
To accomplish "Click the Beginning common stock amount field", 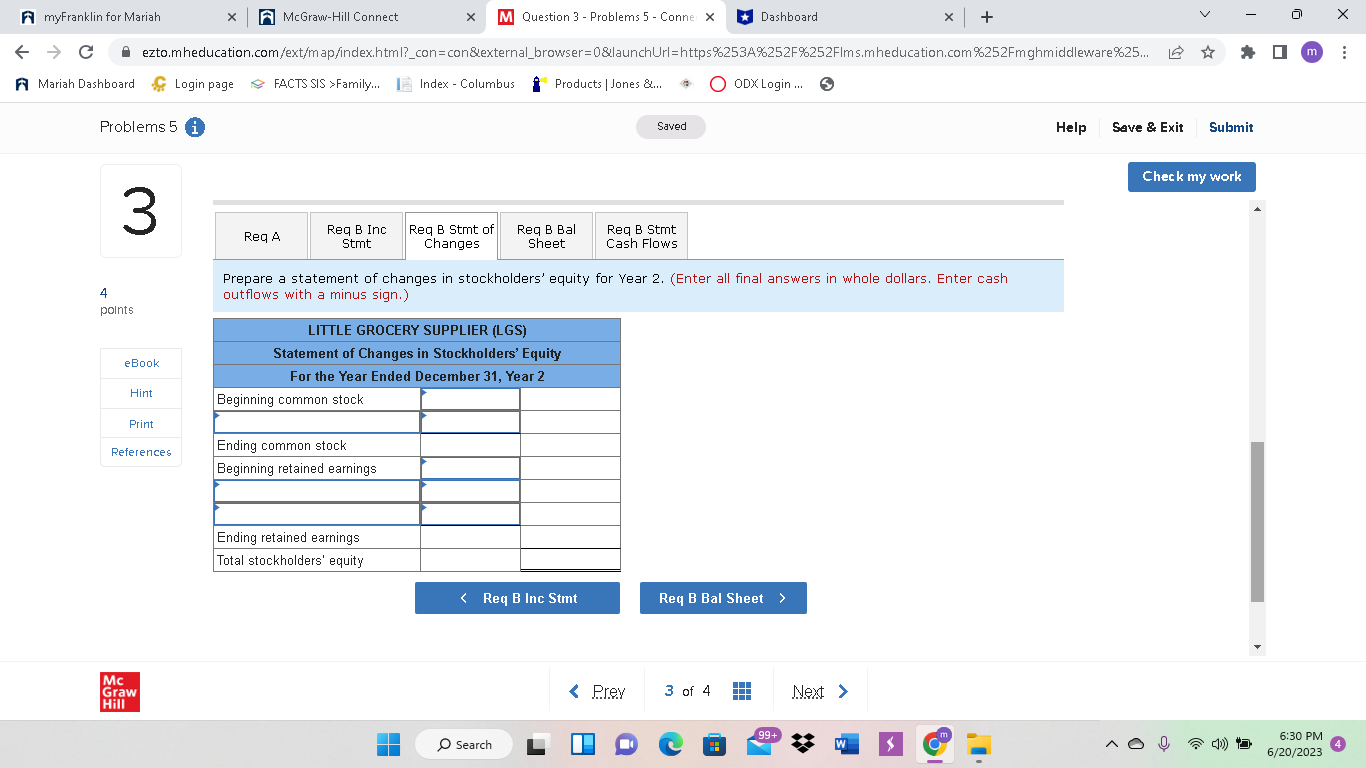I will coord(470,399).
